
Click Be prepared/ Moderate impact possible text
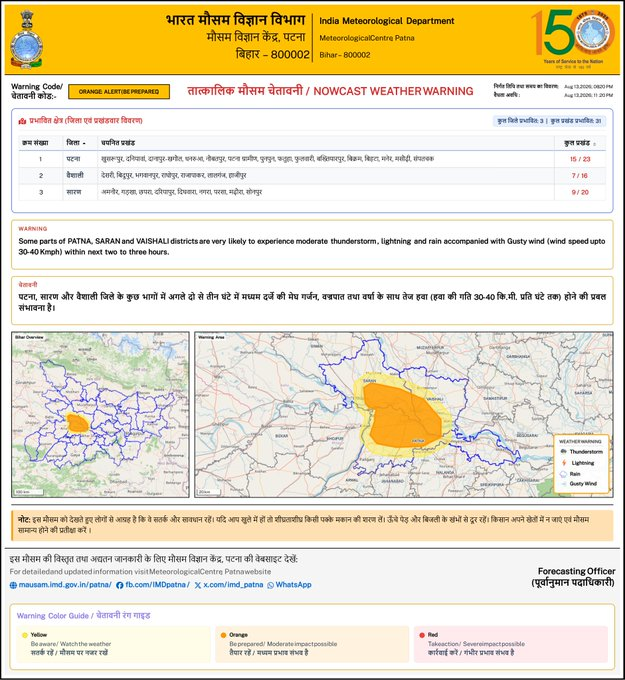[283, 644]
